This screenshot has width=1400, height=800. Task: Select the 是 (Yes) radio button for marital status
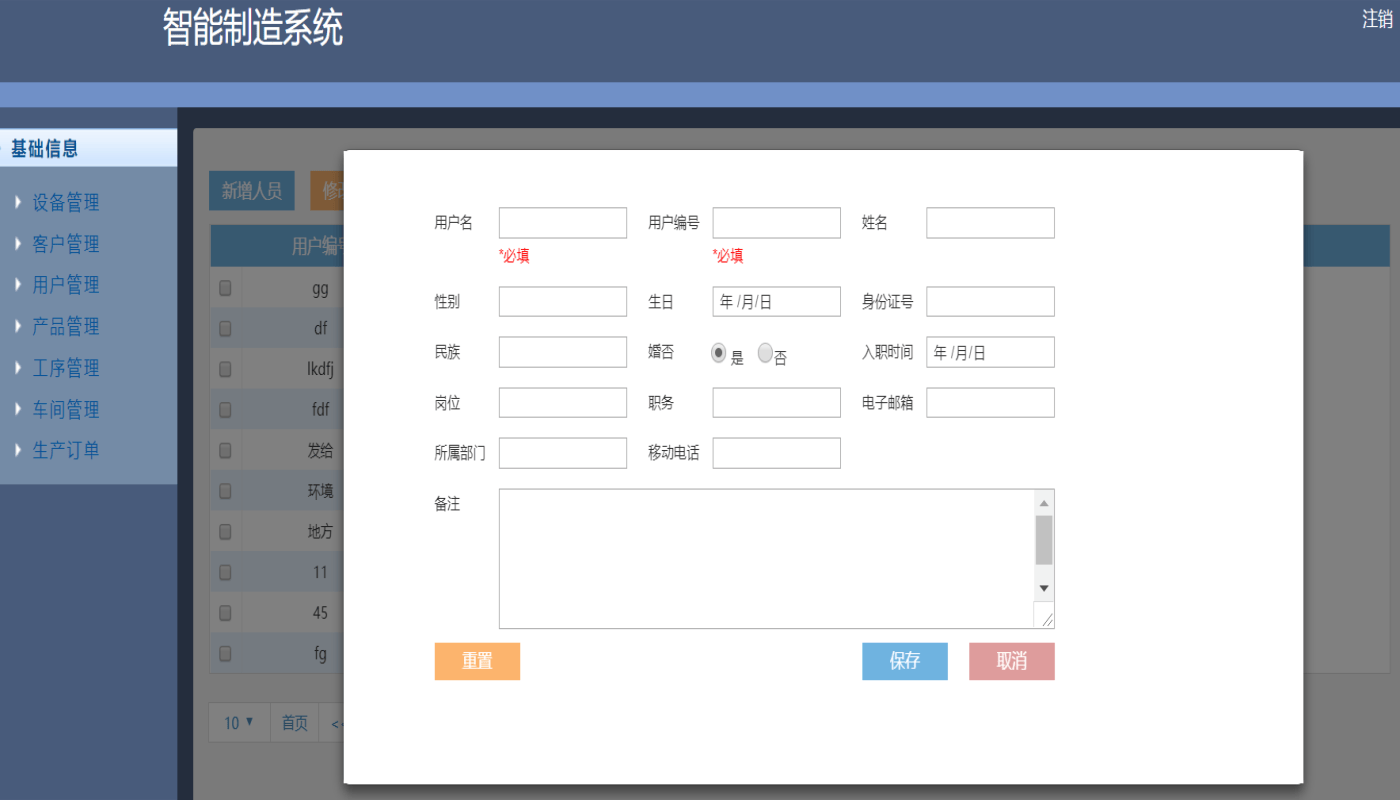tap(718, 352)
